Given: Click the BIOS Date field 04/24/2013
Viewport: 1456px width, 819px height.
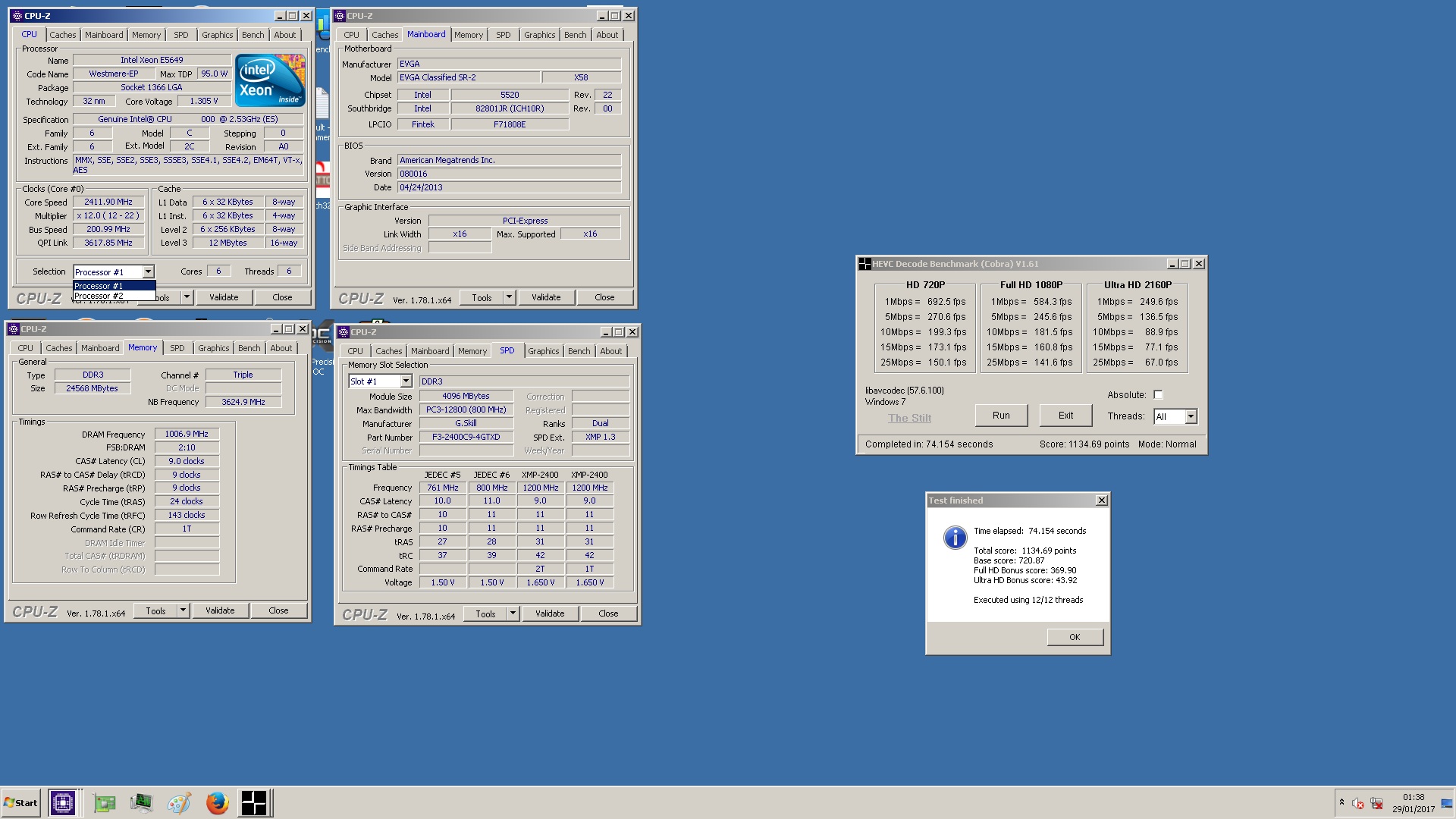Looking at the screenshot, I should click(x=509, y=187).
